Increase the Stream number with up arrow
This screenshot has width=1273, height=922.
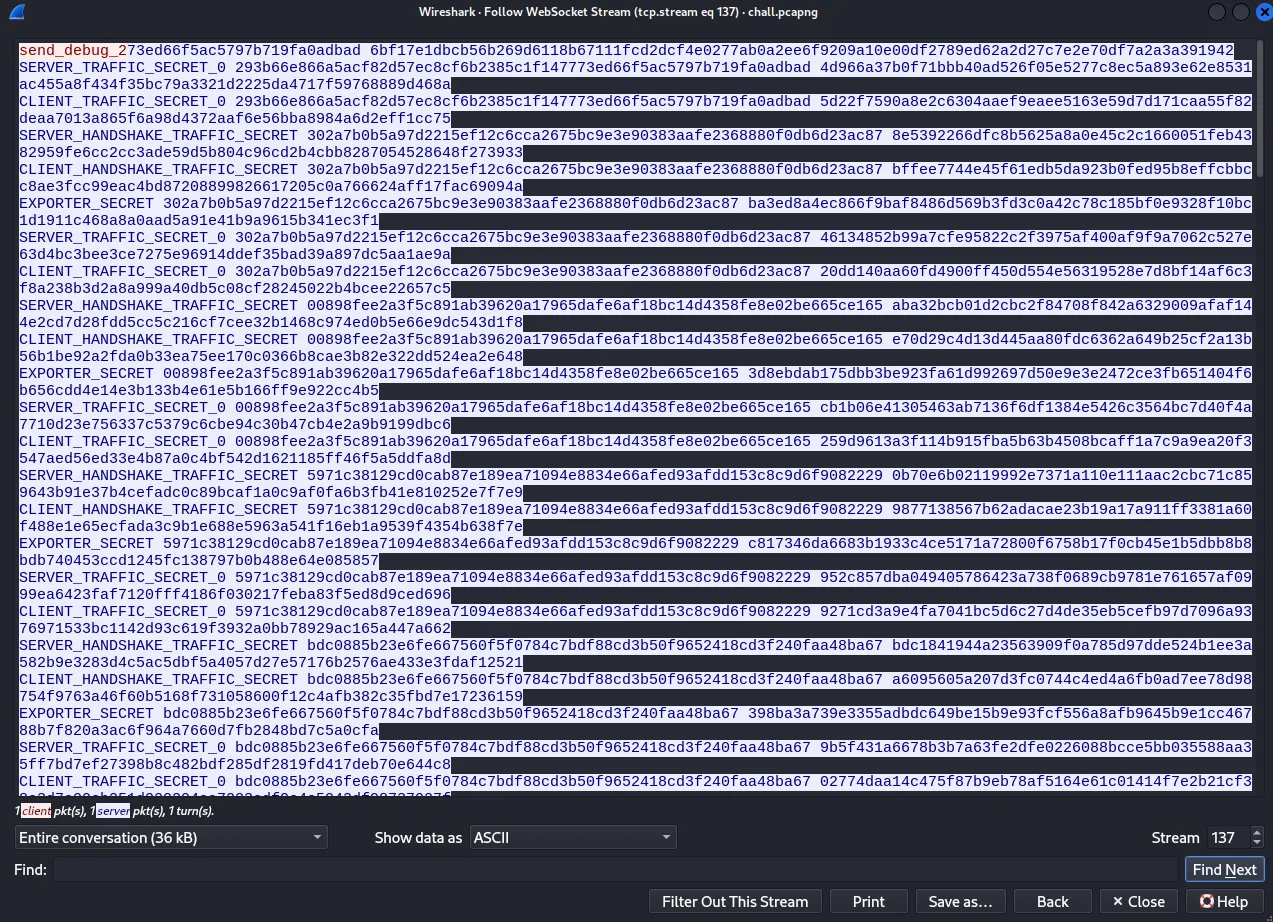coord(1257,832)
